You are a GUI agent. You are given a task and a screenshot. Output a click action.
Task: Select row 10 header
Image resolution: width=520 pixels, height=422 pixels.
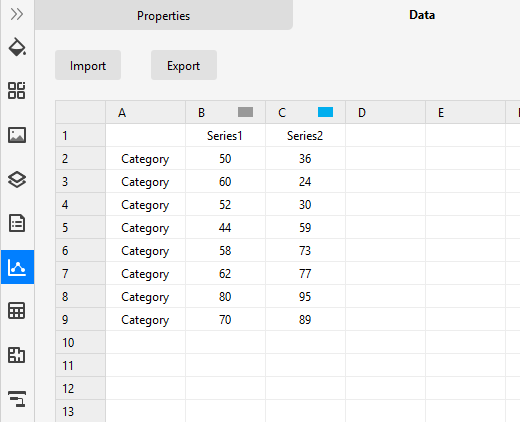point(80,342)
